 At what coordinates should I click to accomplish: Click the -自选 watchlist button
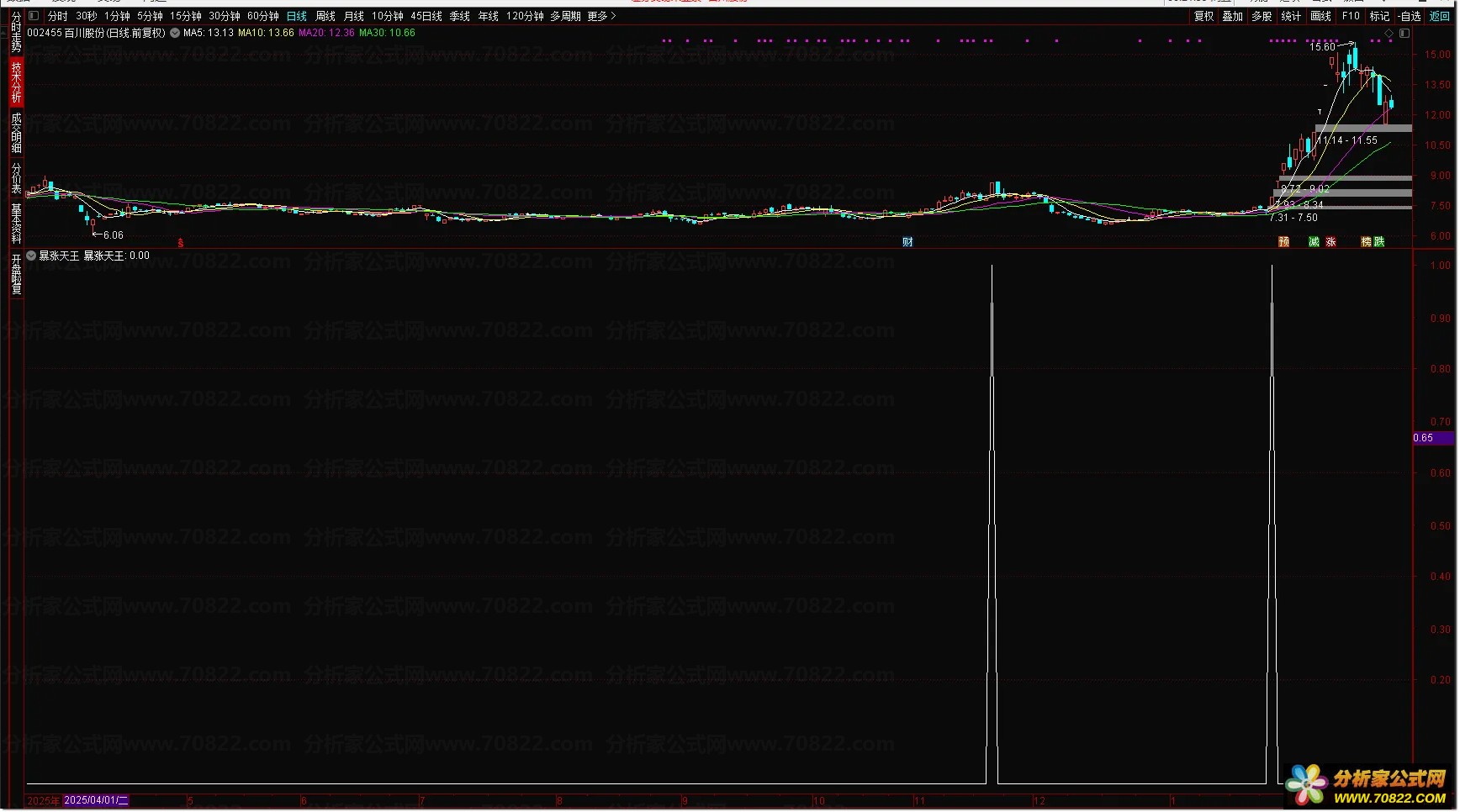(x=1410, y=16)
